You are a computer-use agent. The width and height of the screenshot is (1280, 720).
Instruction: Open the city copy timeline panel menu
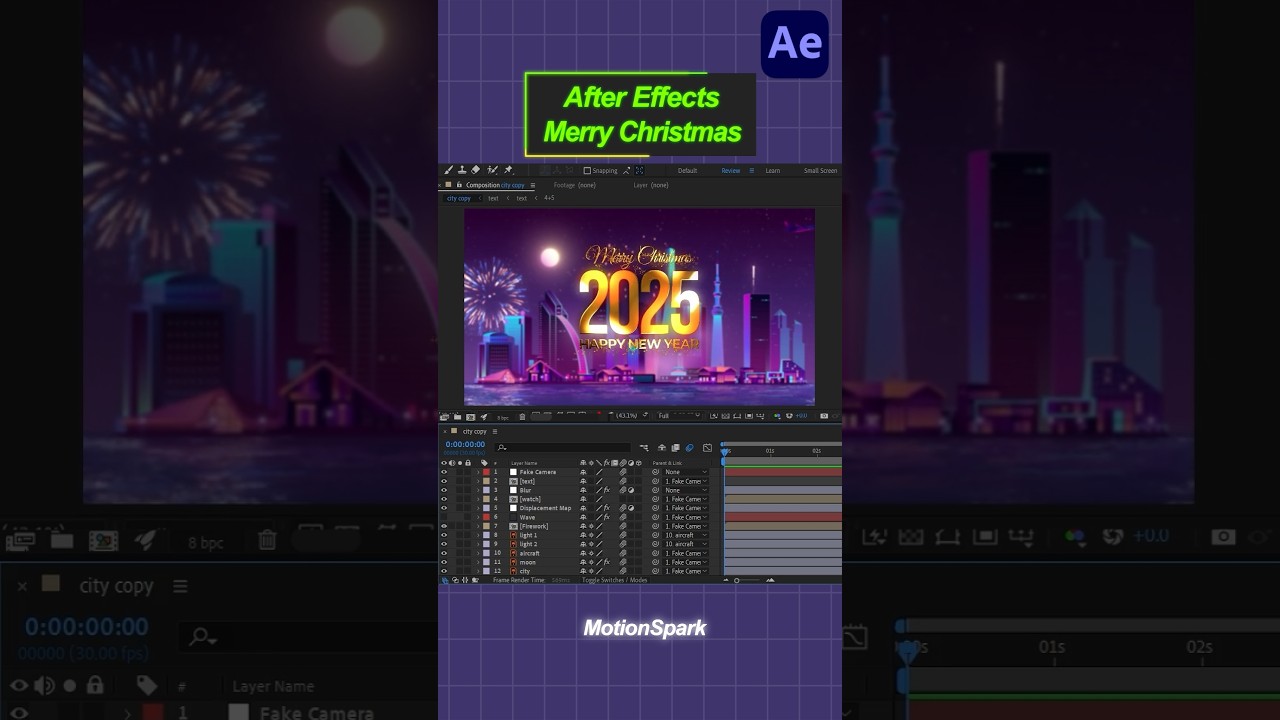[x=495, y=431]
